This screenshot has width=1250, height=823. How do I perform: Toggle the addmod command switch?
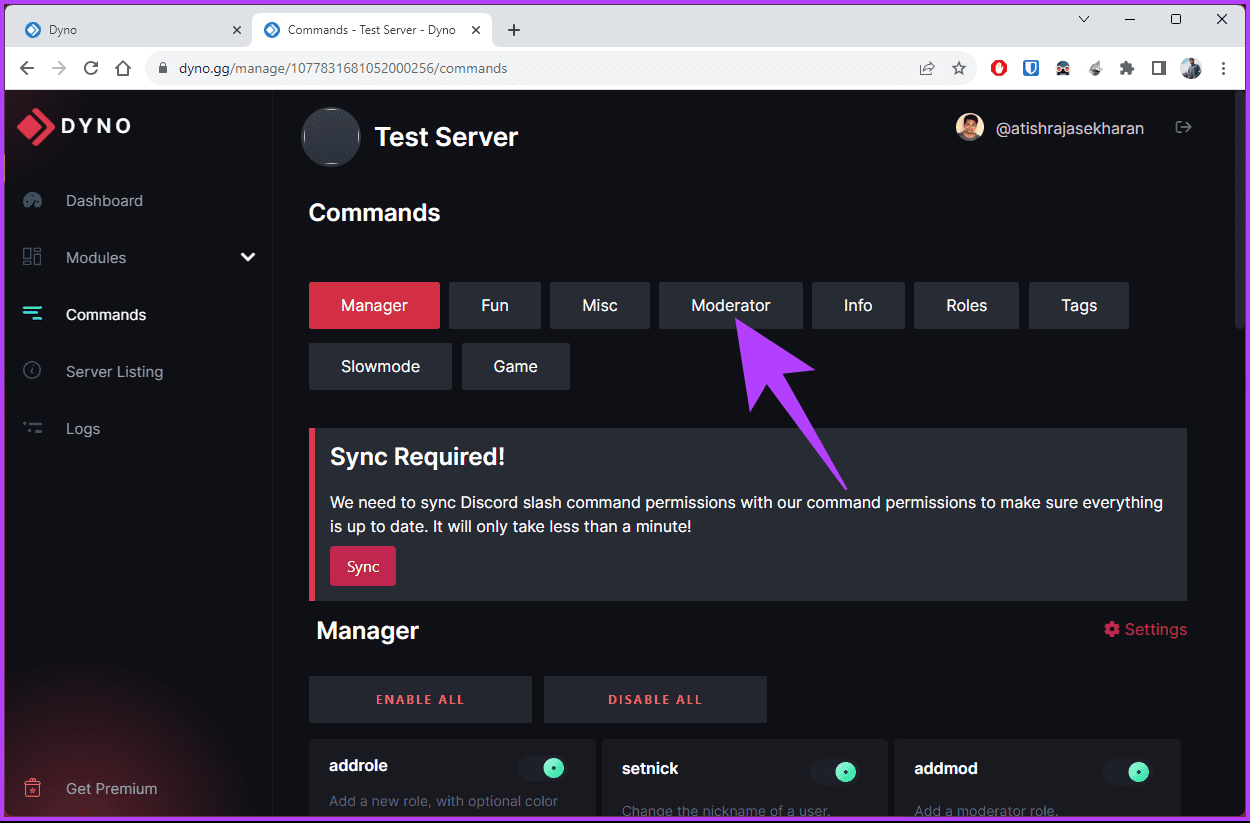tap(1127, 771)
